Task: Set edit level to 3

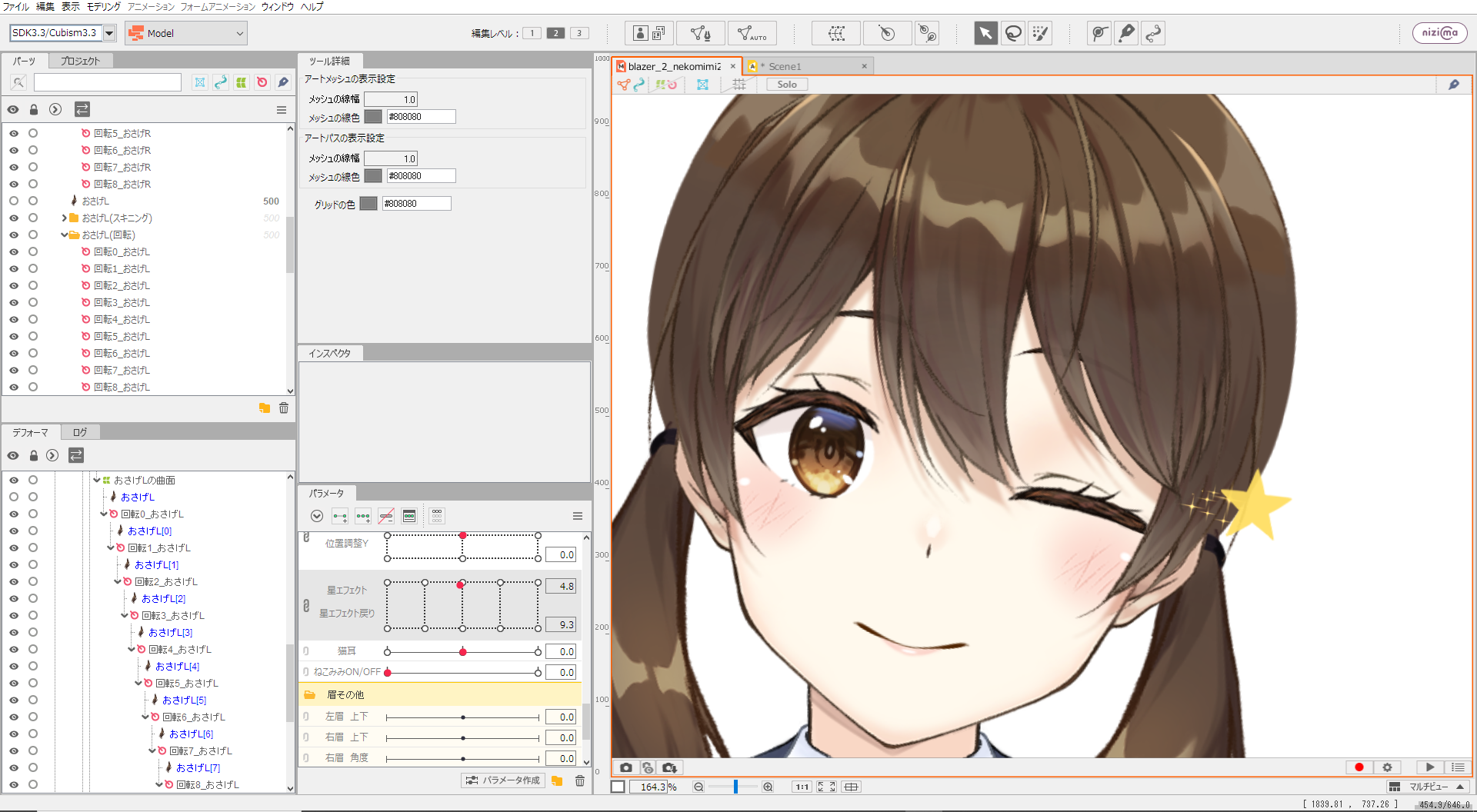Action: (579, 33)
